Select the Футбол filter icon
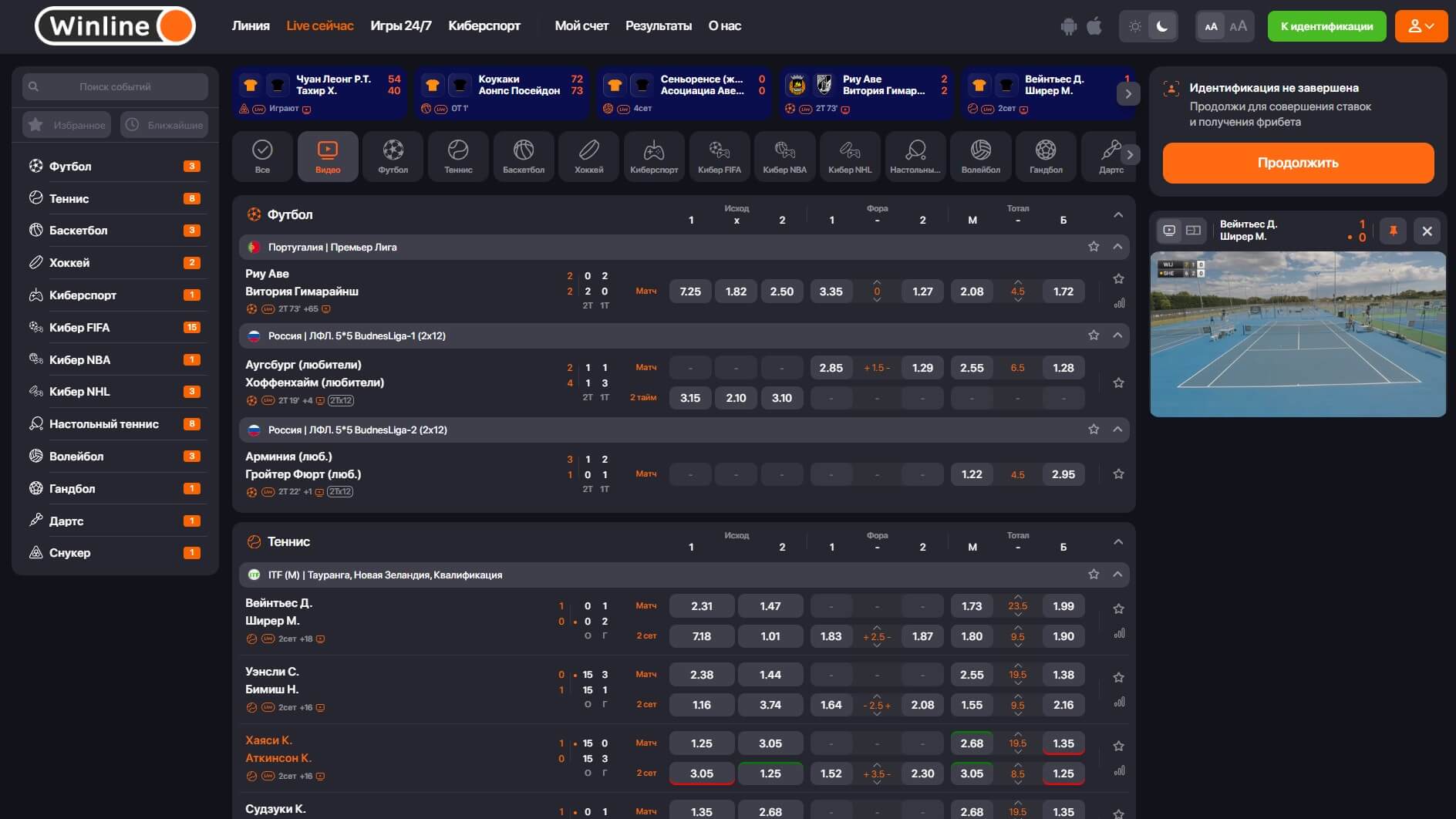The height and width of the screenshot is (819, 1456). tap(393, 157)
